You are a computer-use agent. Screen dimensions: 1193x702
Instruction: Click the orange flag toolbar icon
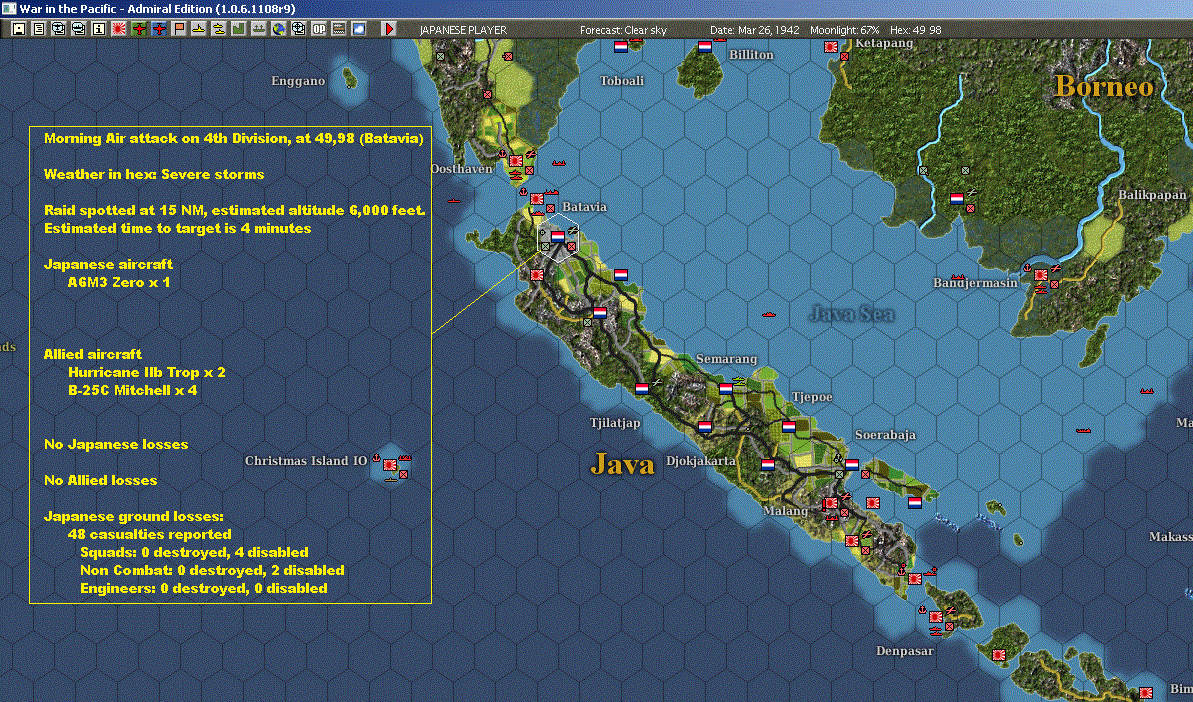pyautogui.click(x=179, y=29)
